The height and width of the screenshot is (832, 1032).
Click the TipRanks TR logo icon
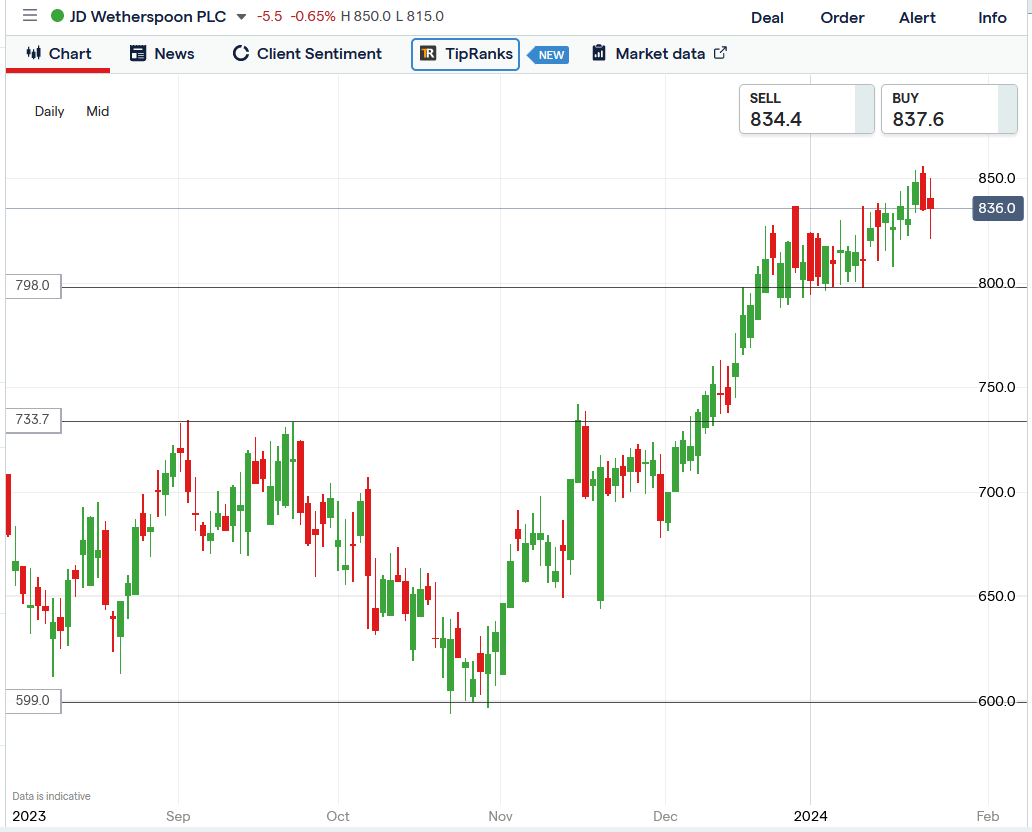[x=428, y=53]
